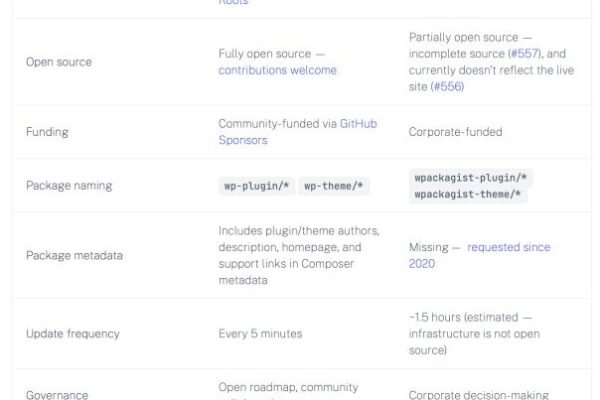Click the "Package naming" row label

coord(68,186)
